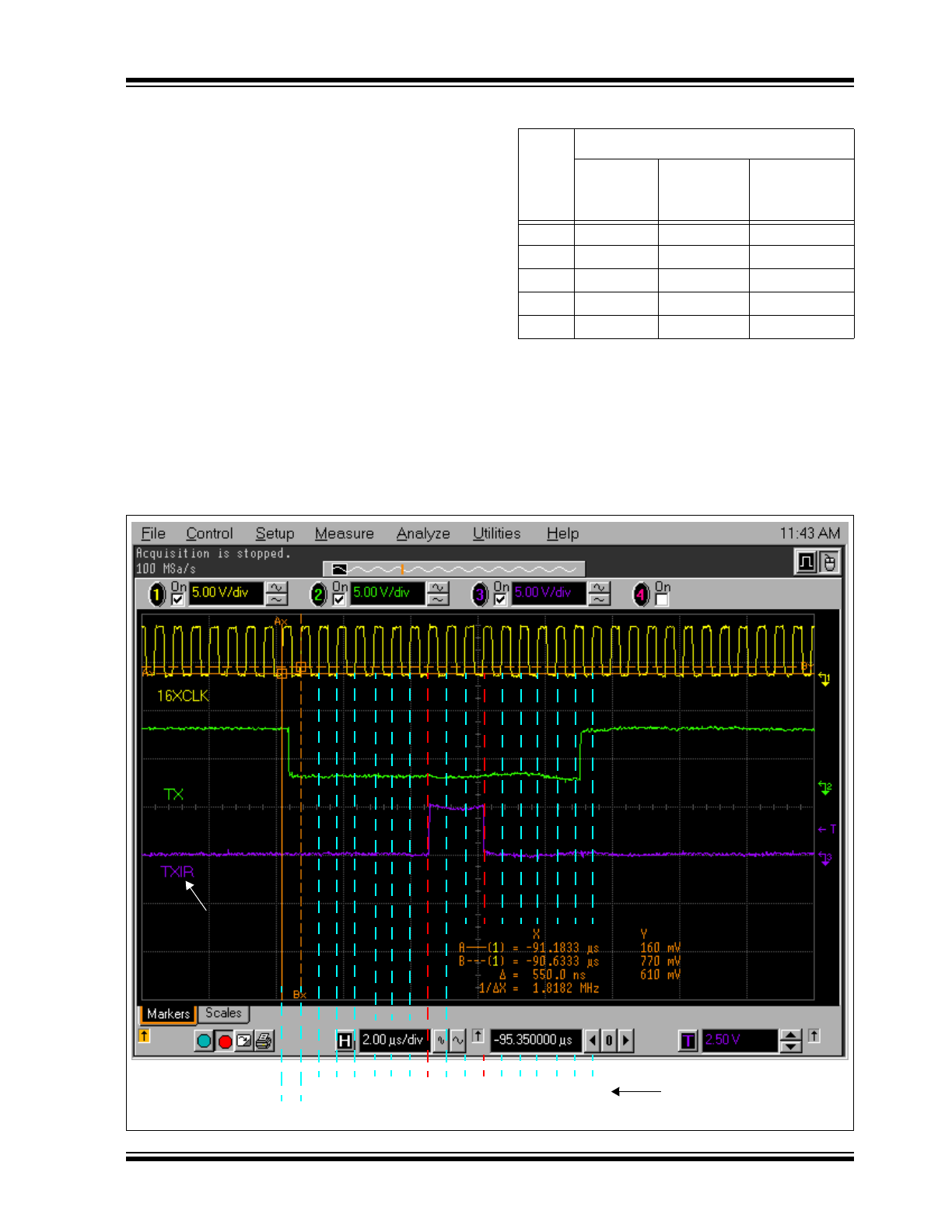Click the trigger level T indicator

[x=827, y=829]
